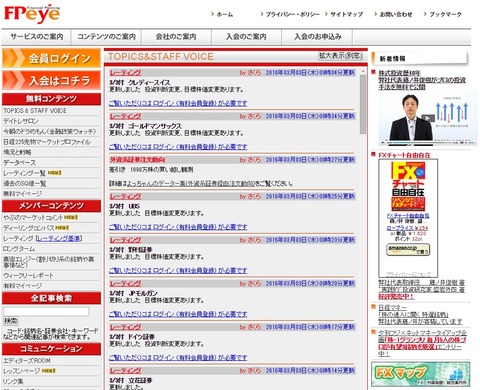
Task: Open エディターズROOM sidebar link
Action: [x=27, y=361]
